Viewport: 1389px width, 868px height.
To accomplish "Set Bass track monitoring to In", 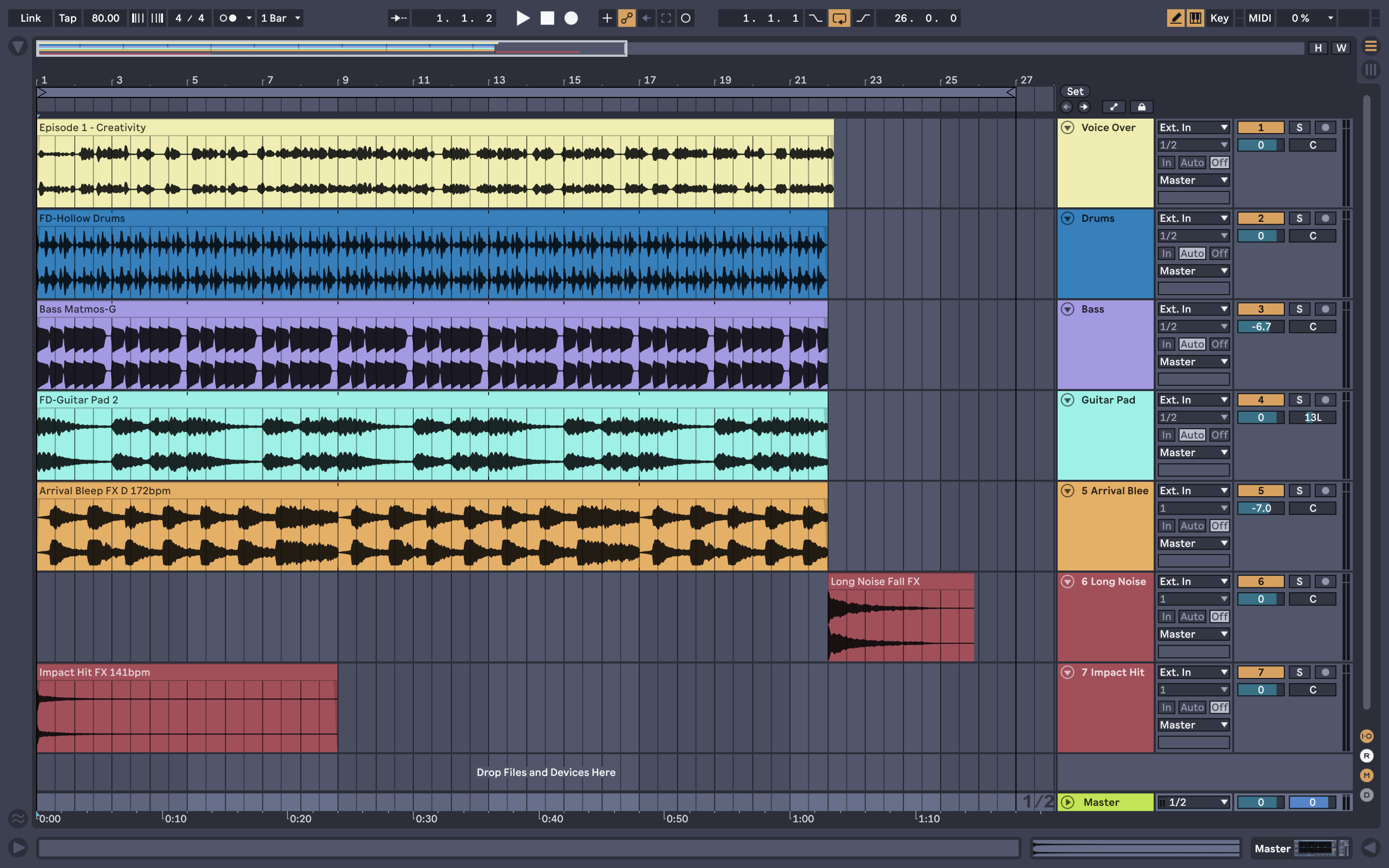I will (x=1167, y=343).
